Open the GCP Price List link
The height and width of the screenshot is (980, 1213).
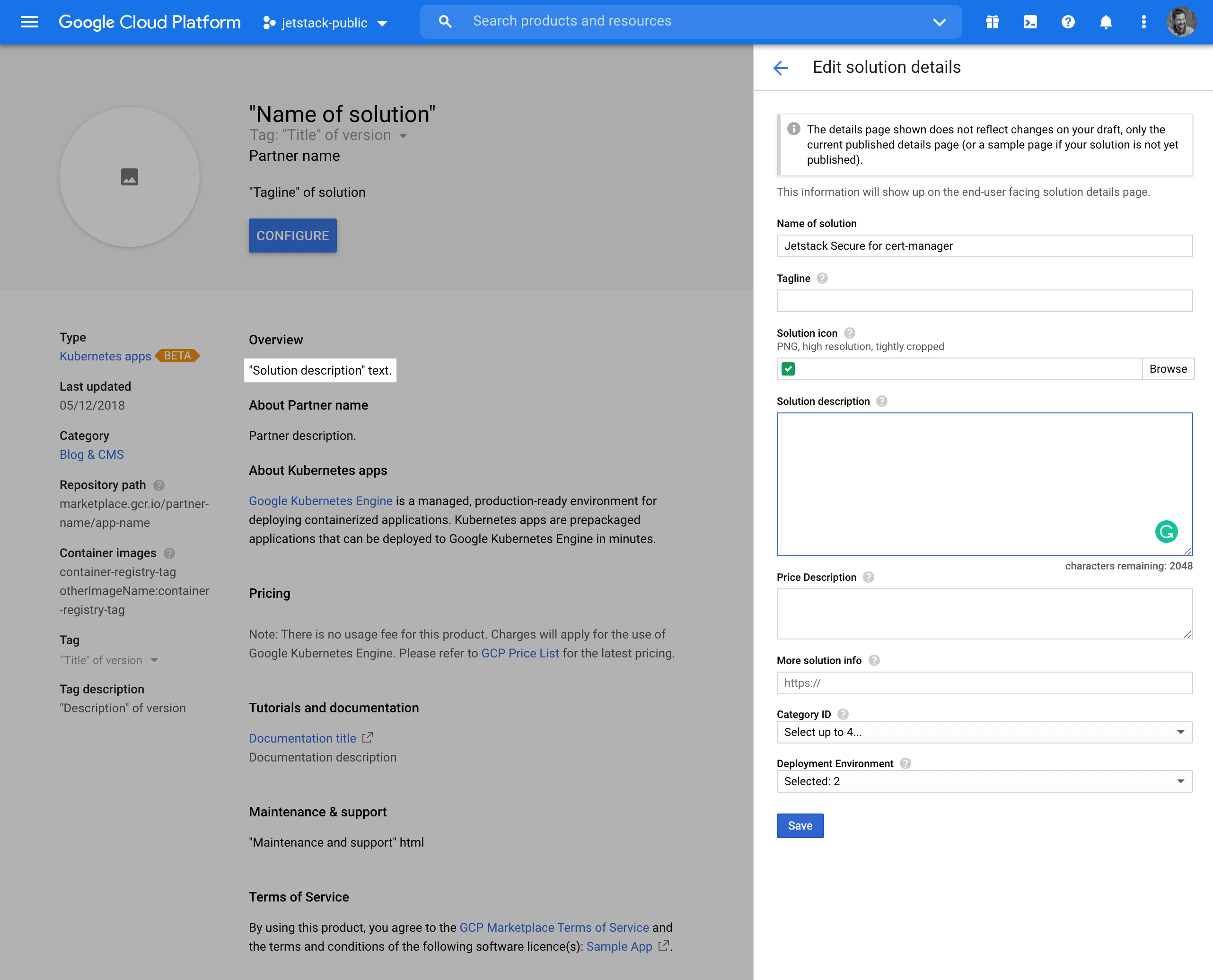[x=519, y=653]
